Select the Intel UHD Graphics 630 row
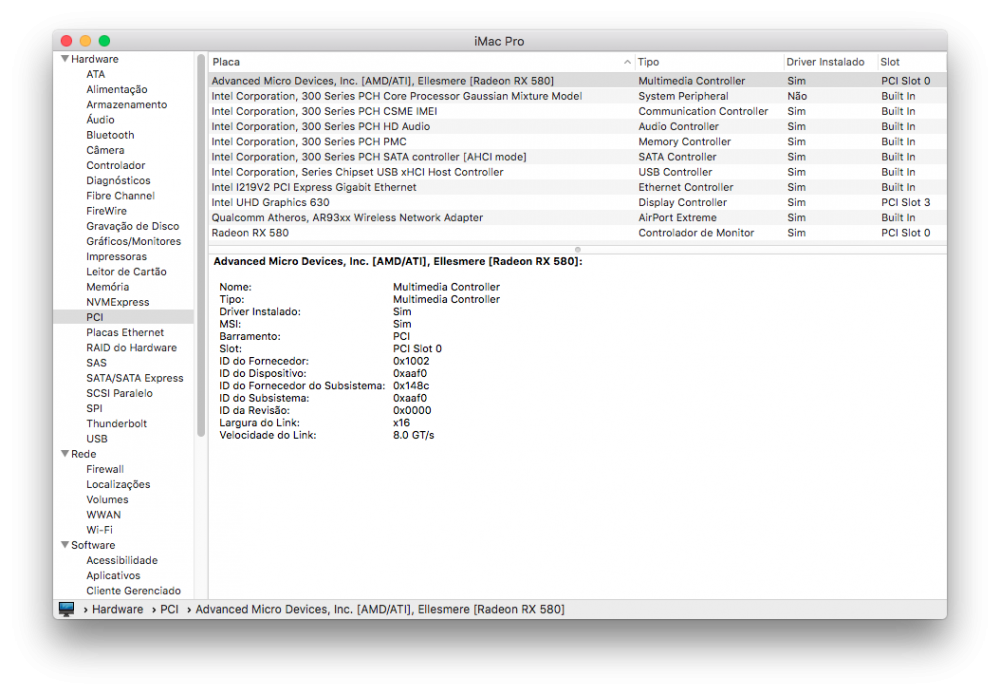Image resolution: width=1000 pixels, height=695 pixels. click(577, 202)
